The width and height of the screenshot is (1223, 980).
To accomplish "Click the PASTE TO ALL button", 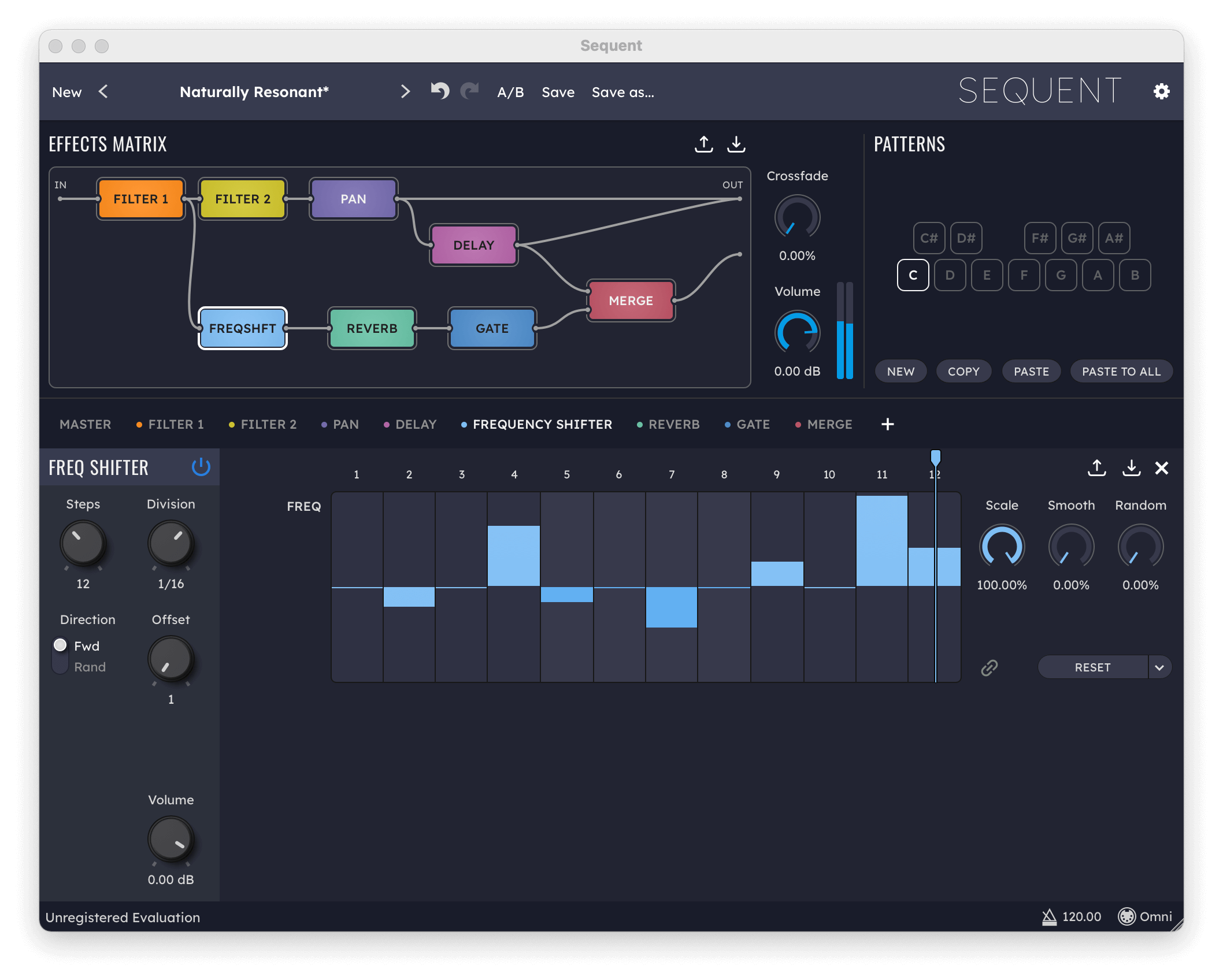I will [1120, 370].
